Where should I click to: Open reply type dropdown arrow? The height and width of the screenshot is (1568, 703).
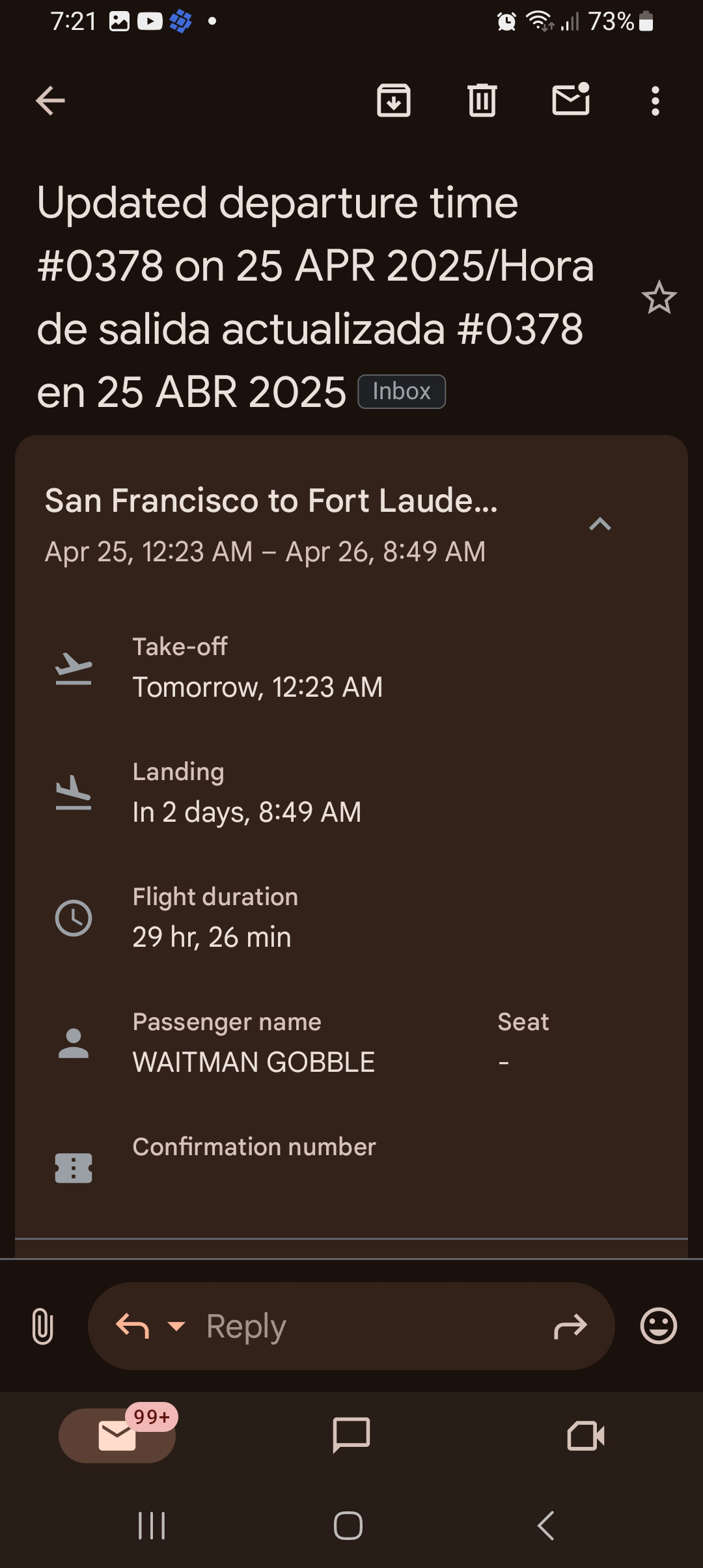pyautogui.click(x=176, y=1325)
